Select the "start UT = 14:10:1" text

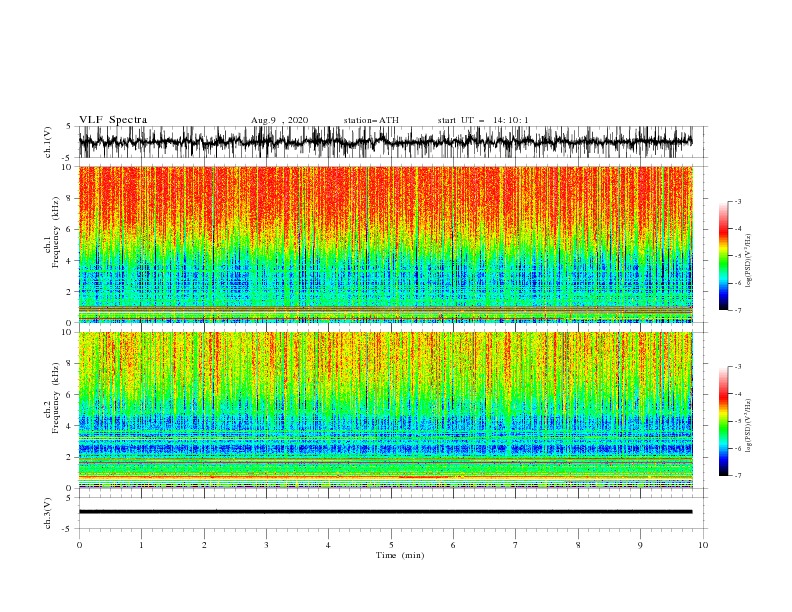tap(483, 120)
